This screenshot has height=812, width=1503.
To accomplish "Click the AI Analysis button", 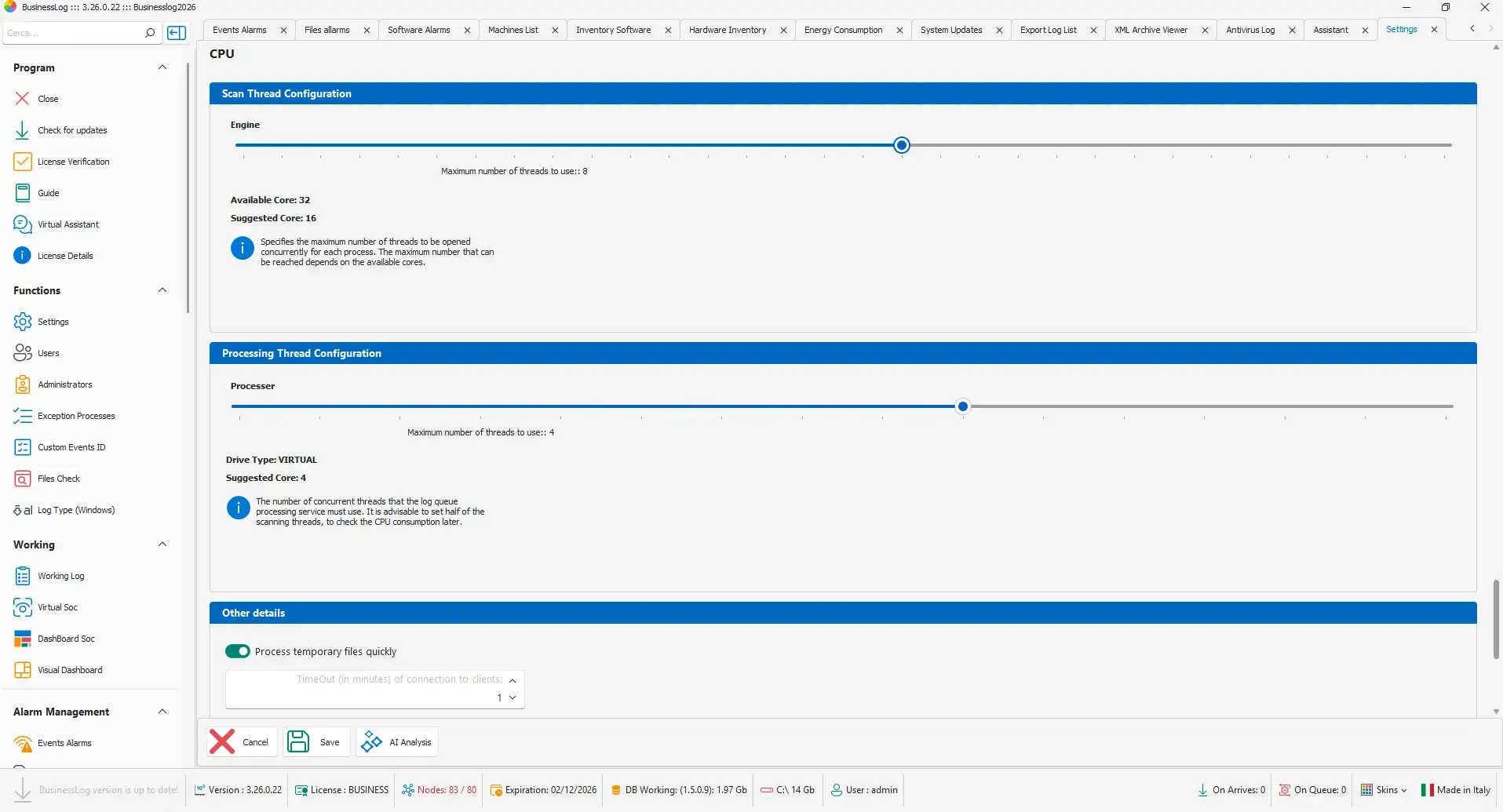I will (396, 741).
